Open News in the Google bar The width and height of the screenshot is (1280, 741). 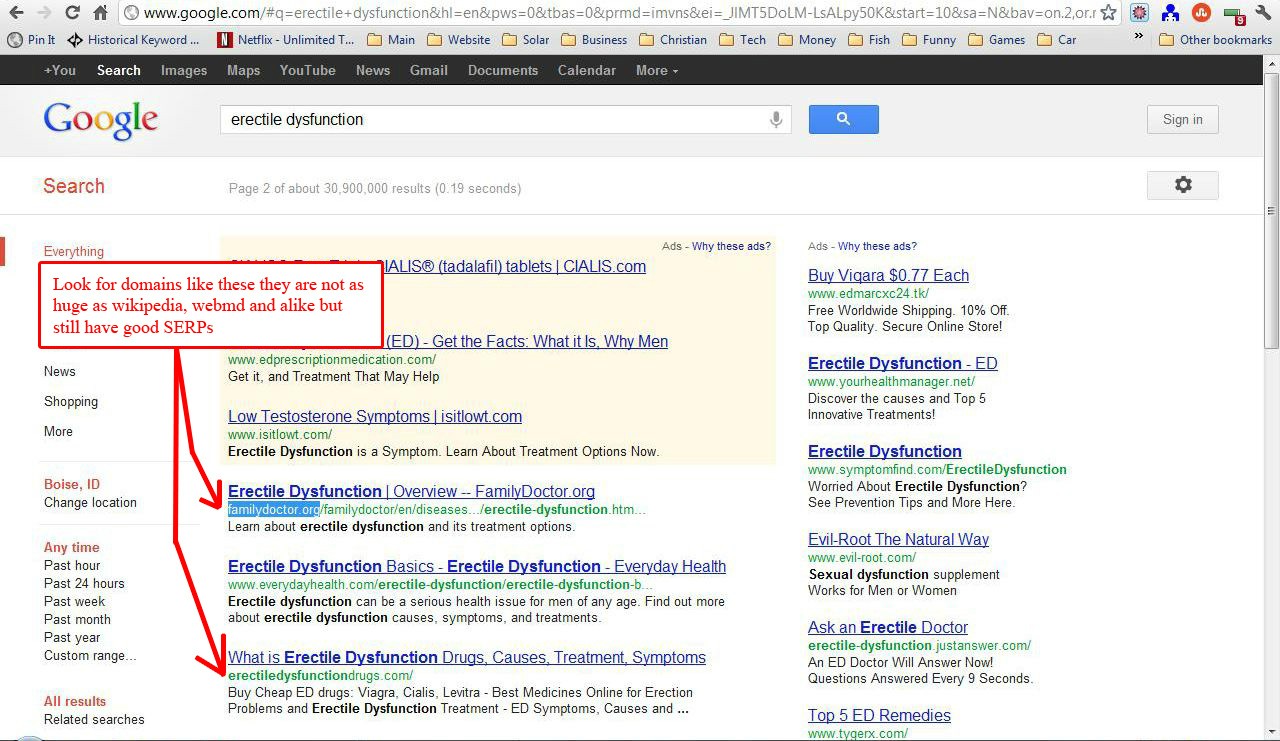pos(373,70)
